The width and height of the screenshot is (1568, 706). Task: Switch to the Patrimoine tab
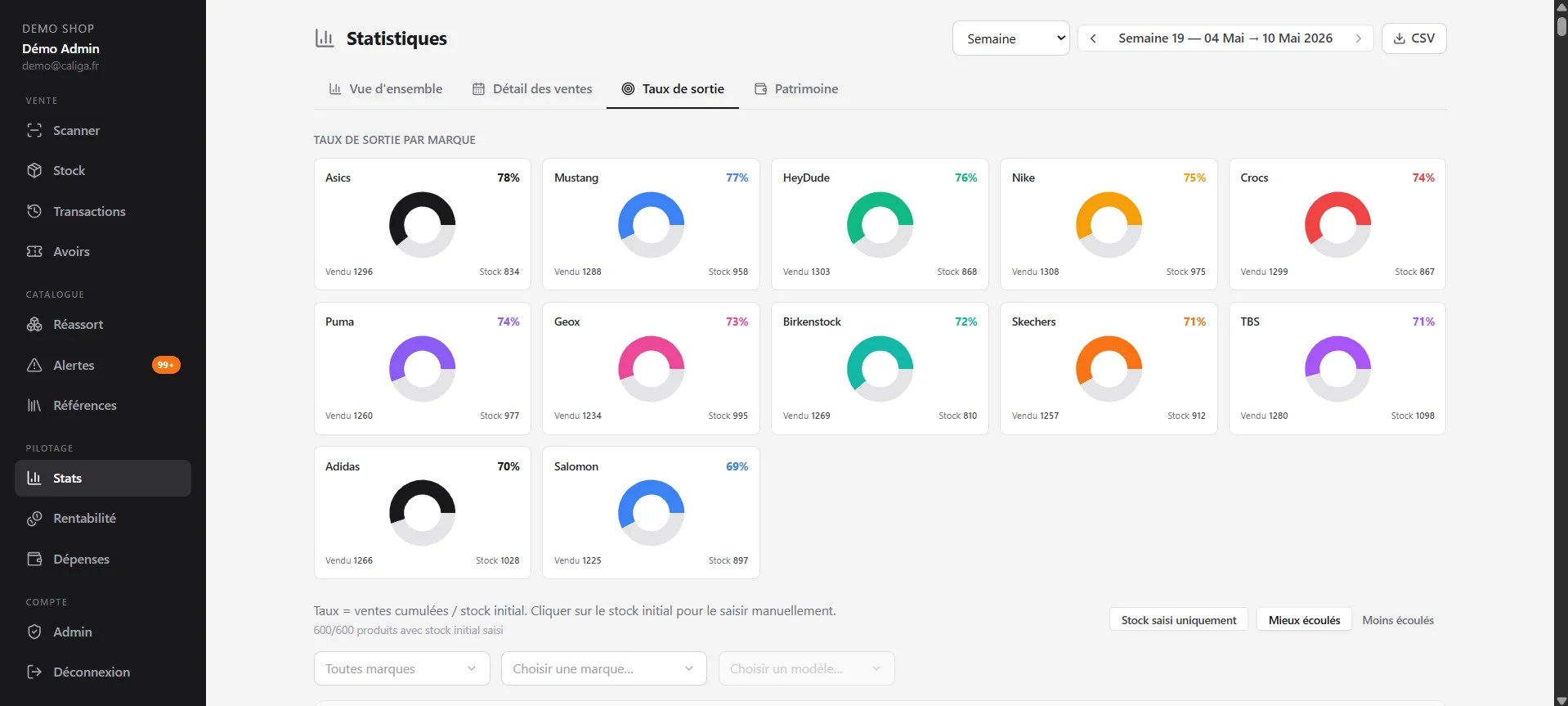796,88
